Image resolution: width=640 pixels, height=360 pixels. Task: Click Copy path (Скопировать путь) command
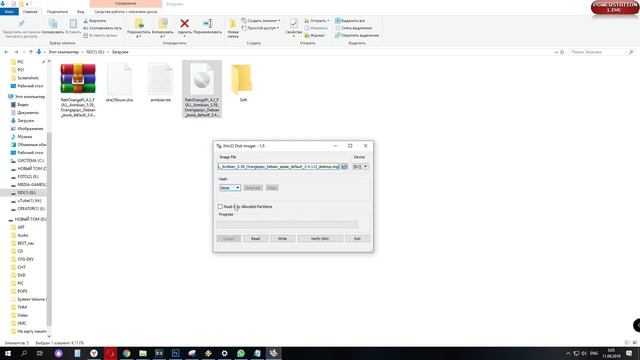(102, 28)
